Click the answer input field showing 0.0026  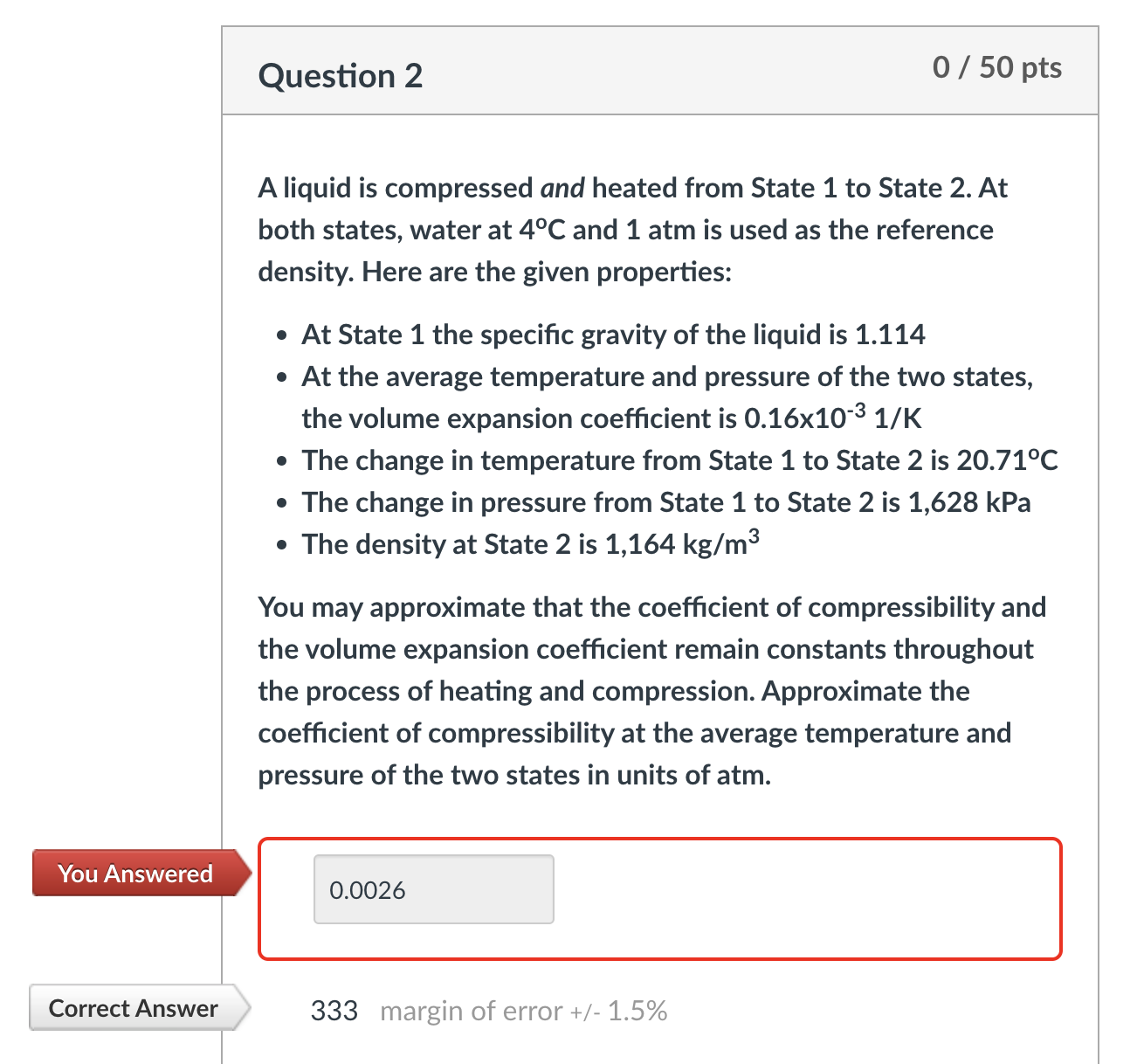click(433, 888)
